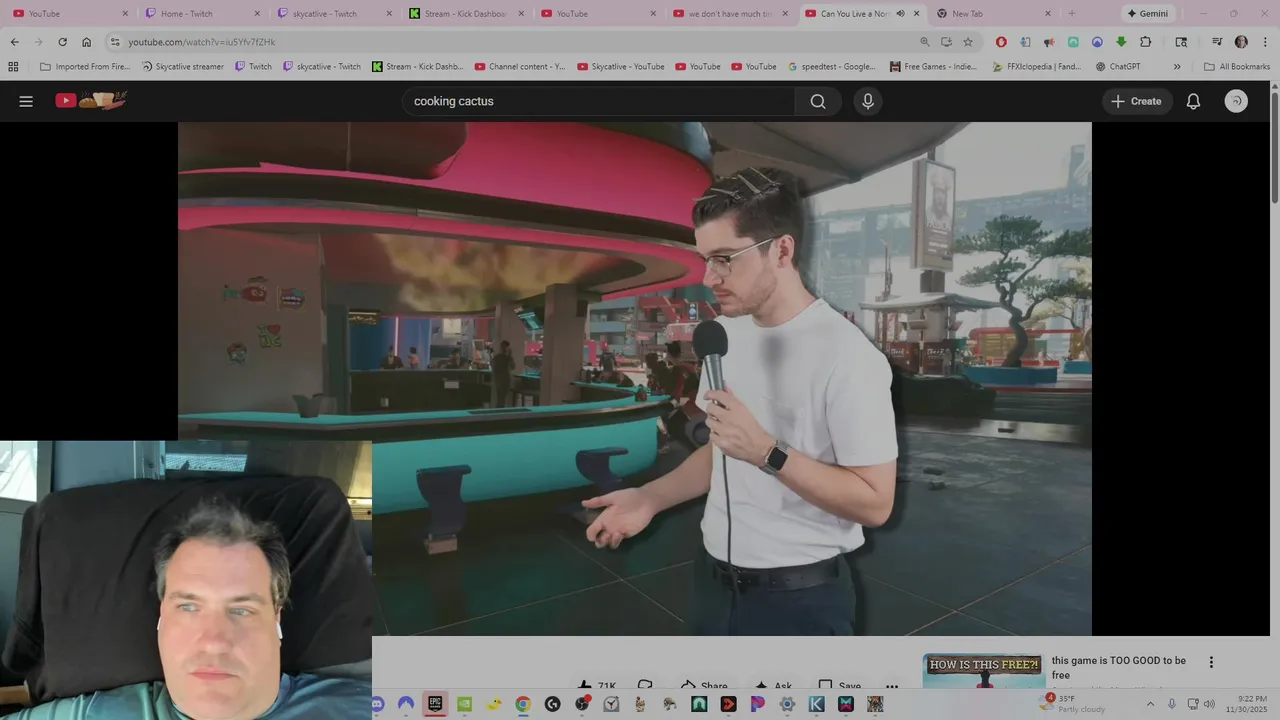The image size is (1280, 720).
Task: View site information icon beside the URL
Action: click(115, 42)
